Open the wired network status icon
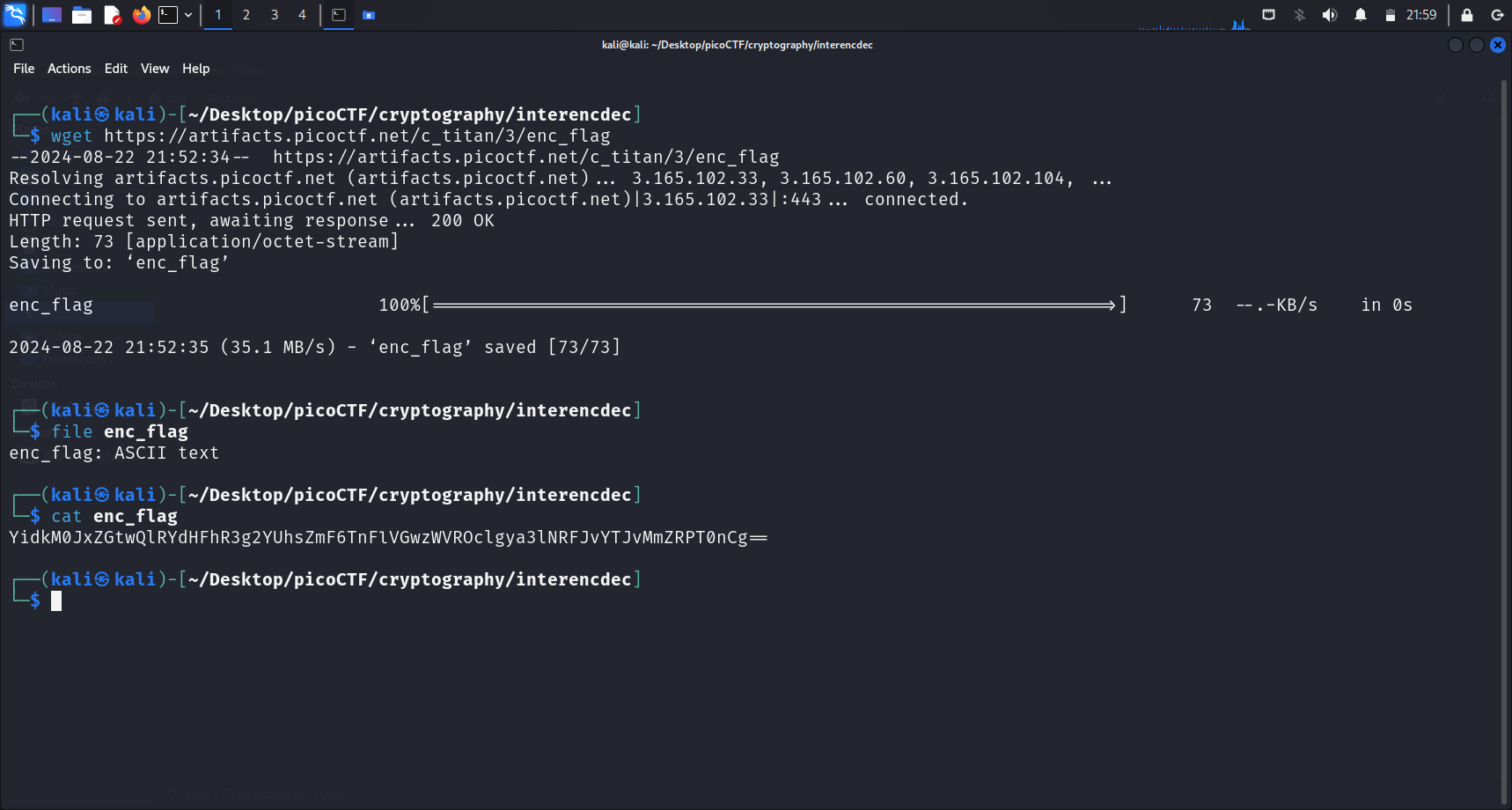This screenshot has width=1512, height=810. coord(1268,15)
